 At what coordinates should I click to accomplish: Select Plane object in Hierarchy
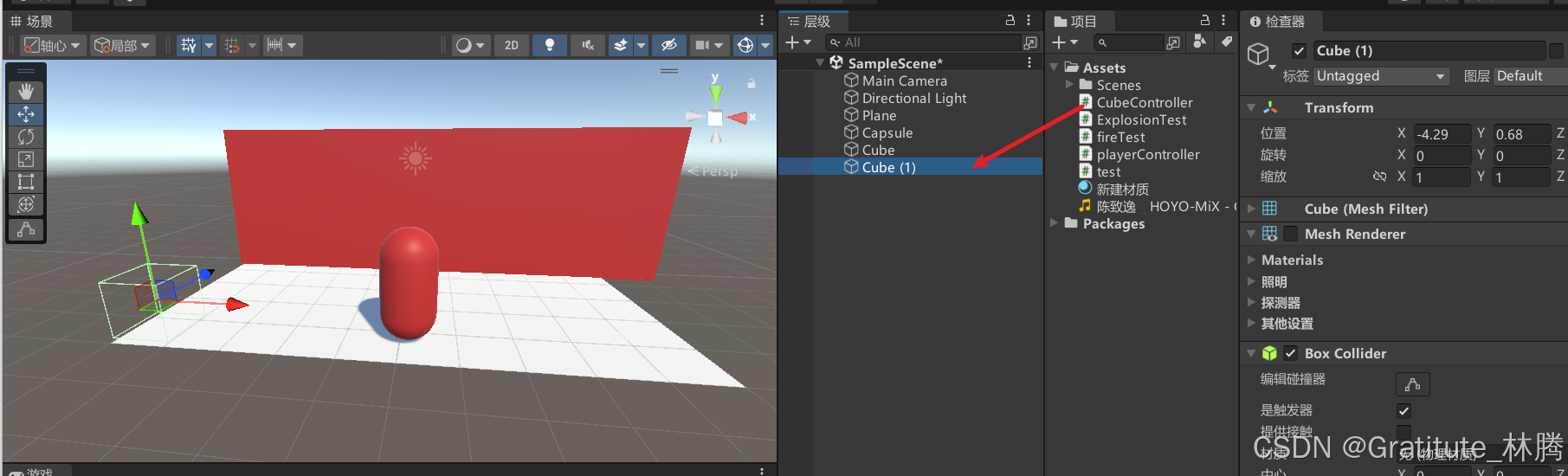point(879,115)
